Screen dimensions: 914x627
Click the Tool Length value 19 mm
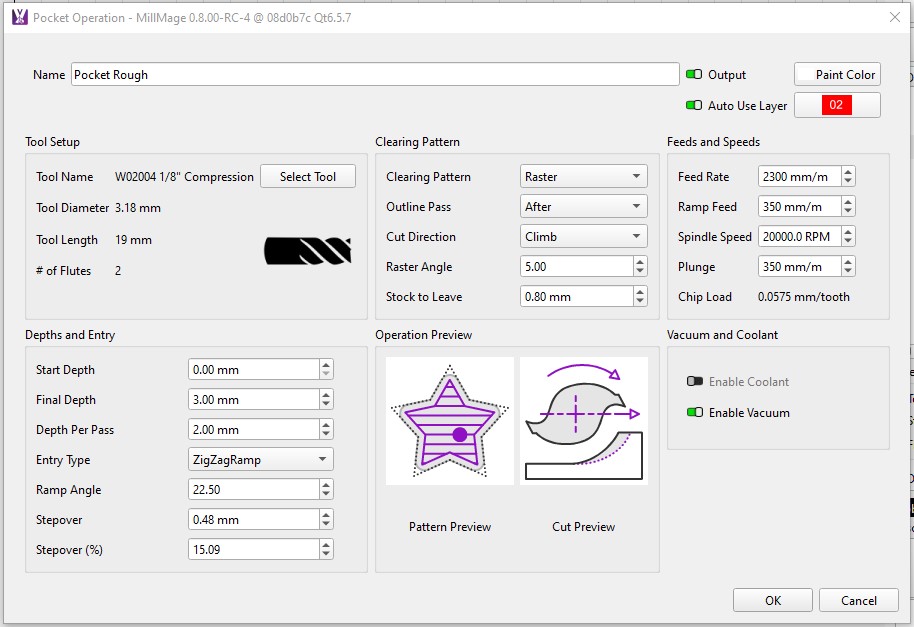point(133,239)
